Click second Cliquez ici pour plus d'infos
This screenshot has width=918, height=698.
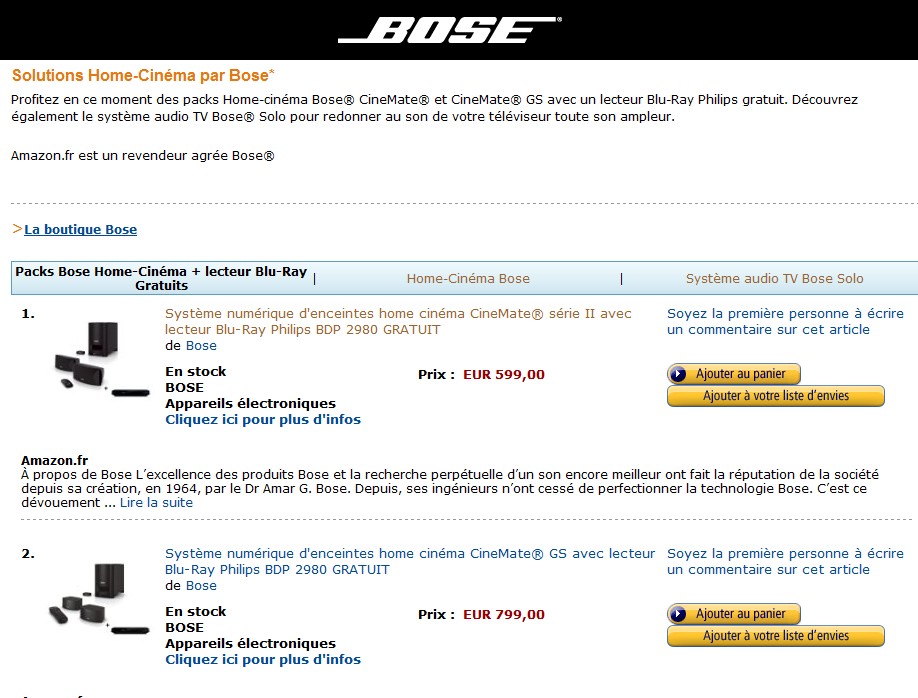pyautogui.click(x=263, y=660)
